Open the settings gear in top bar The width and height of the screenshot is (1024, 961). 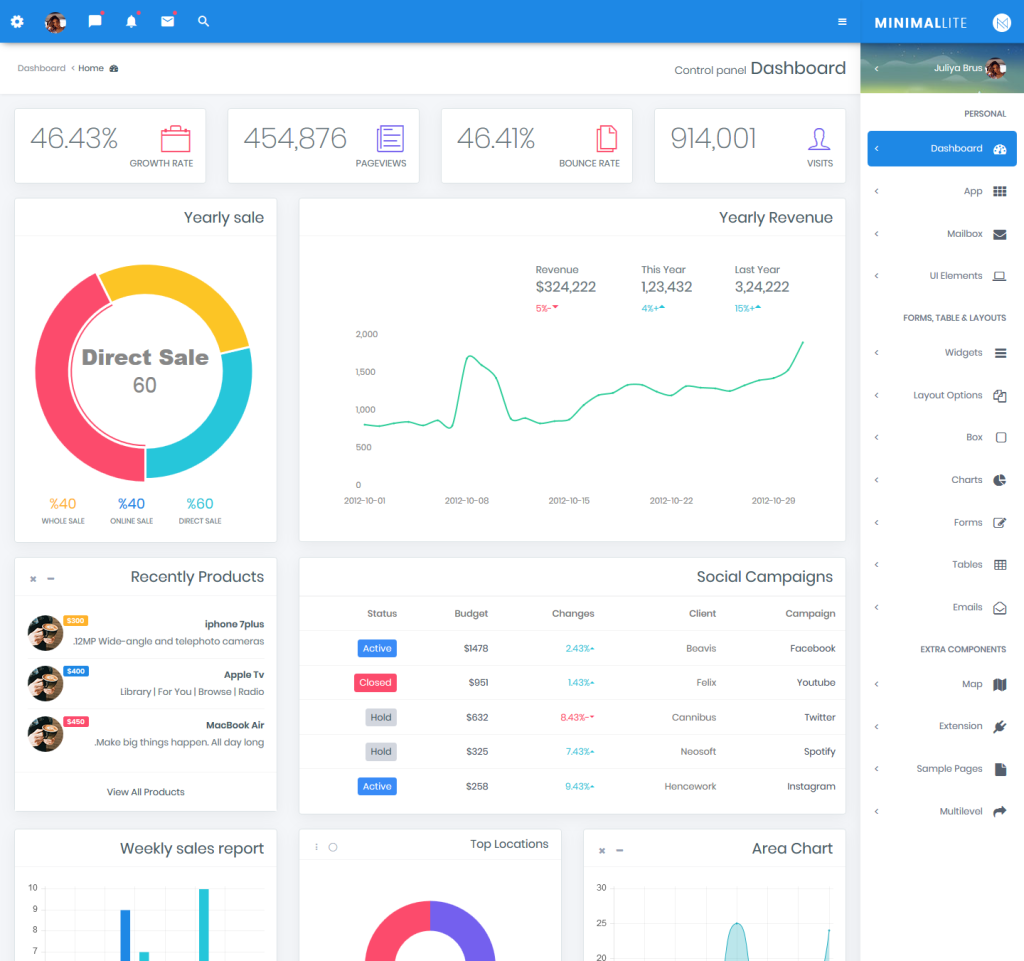tap(17, 21)
